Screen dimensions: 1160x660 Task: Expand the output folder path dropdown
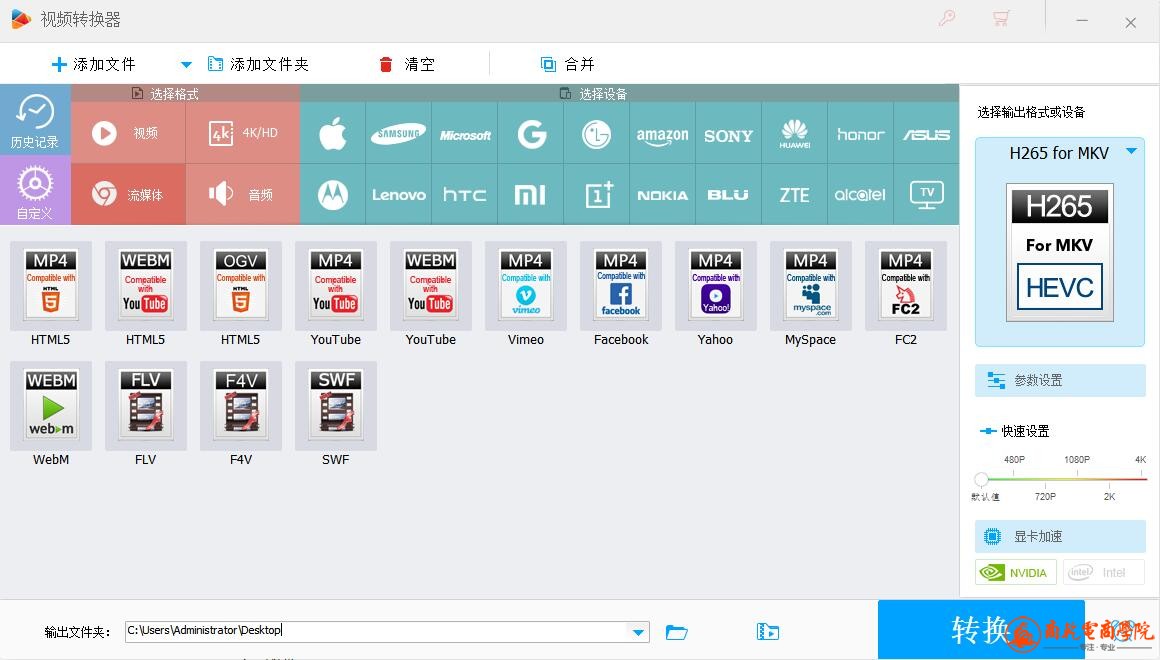pyautogui.click(x=638, y=632)
